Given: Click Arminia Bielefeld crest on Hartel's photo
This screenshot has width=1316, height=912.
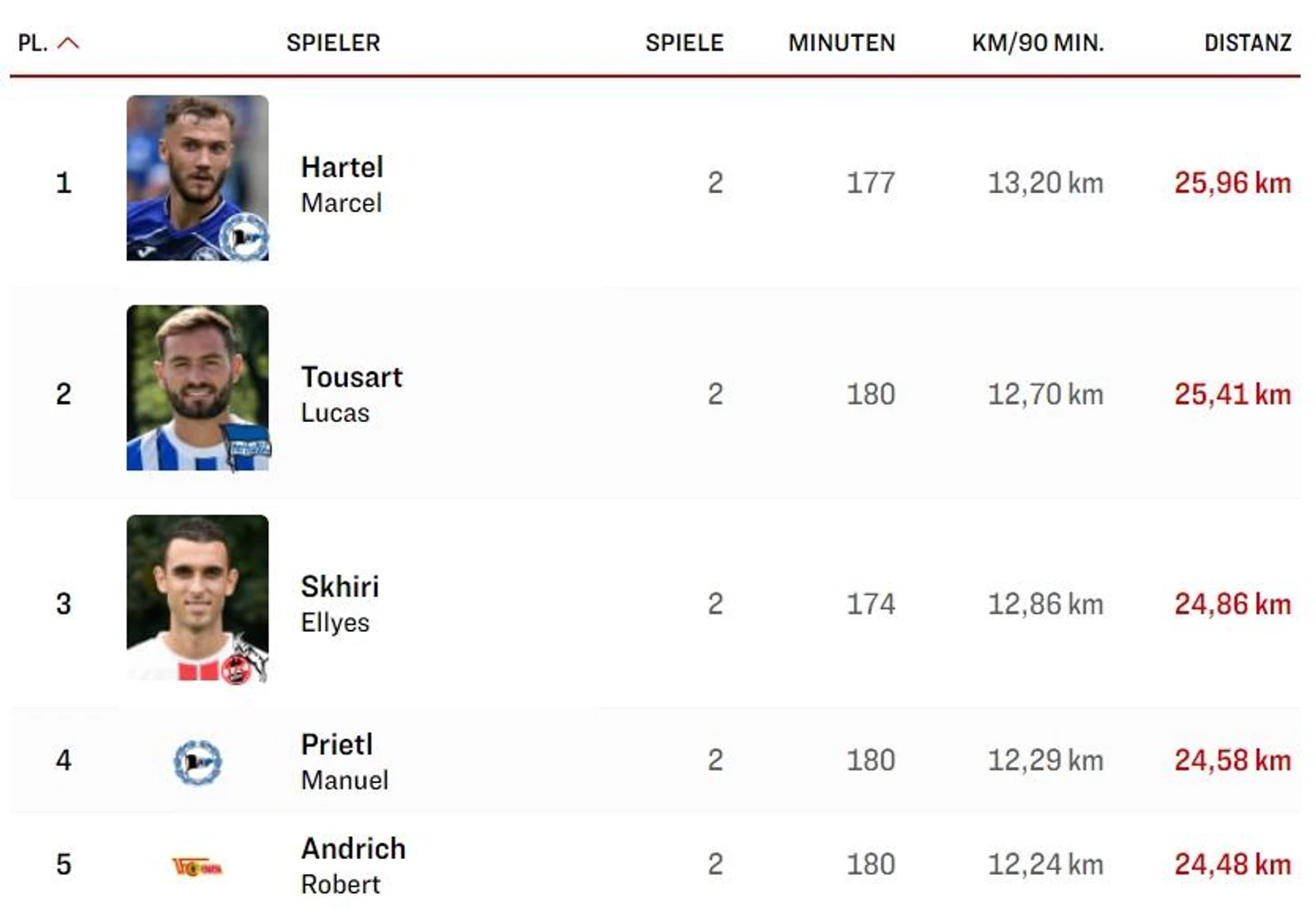Looking at the screenshot, I should point(245,238).
